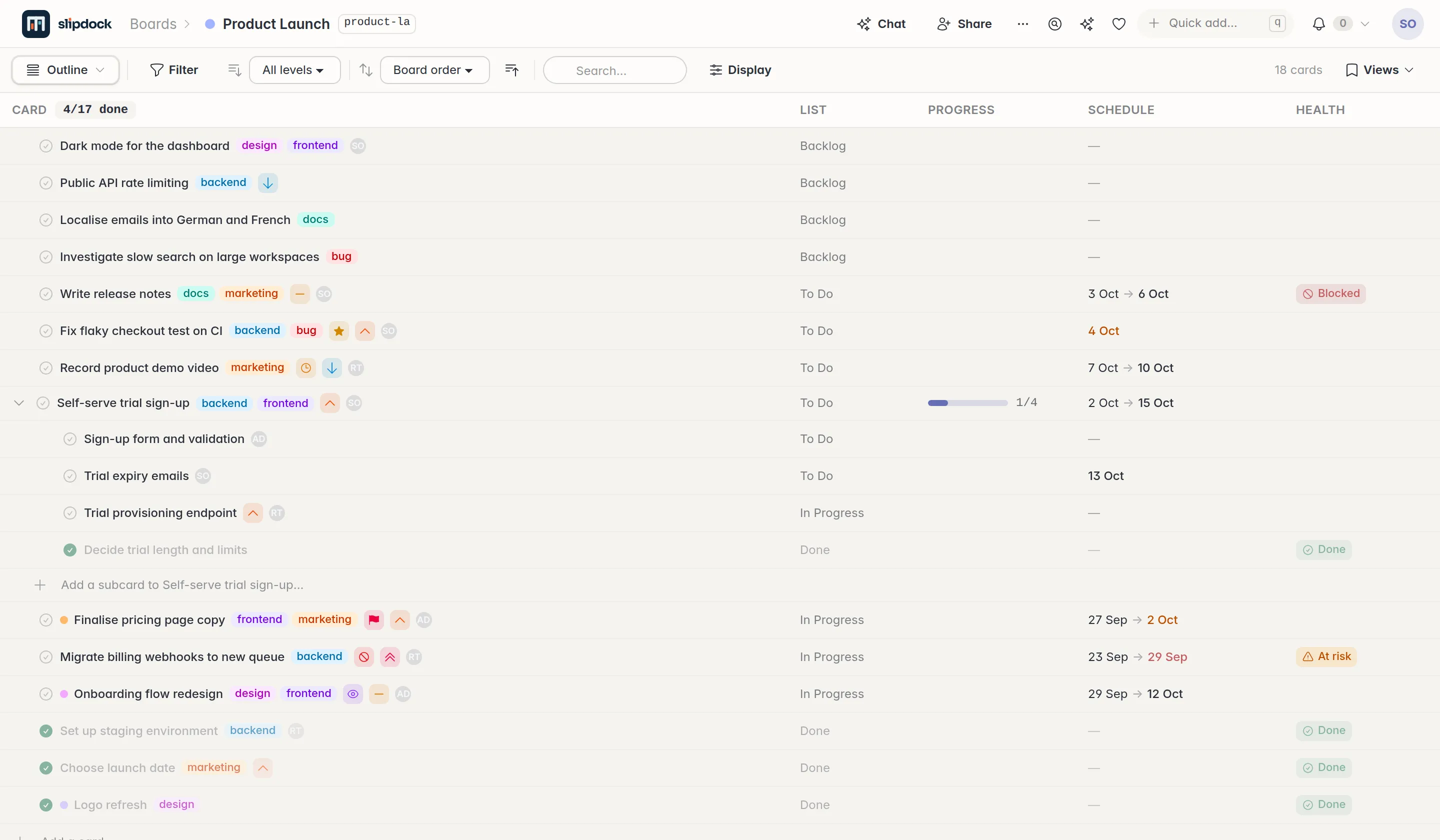This screenshot has width=1440, height=840.
Task: Uncheck Set up staging environment
Action: click(x=45, y=731)
